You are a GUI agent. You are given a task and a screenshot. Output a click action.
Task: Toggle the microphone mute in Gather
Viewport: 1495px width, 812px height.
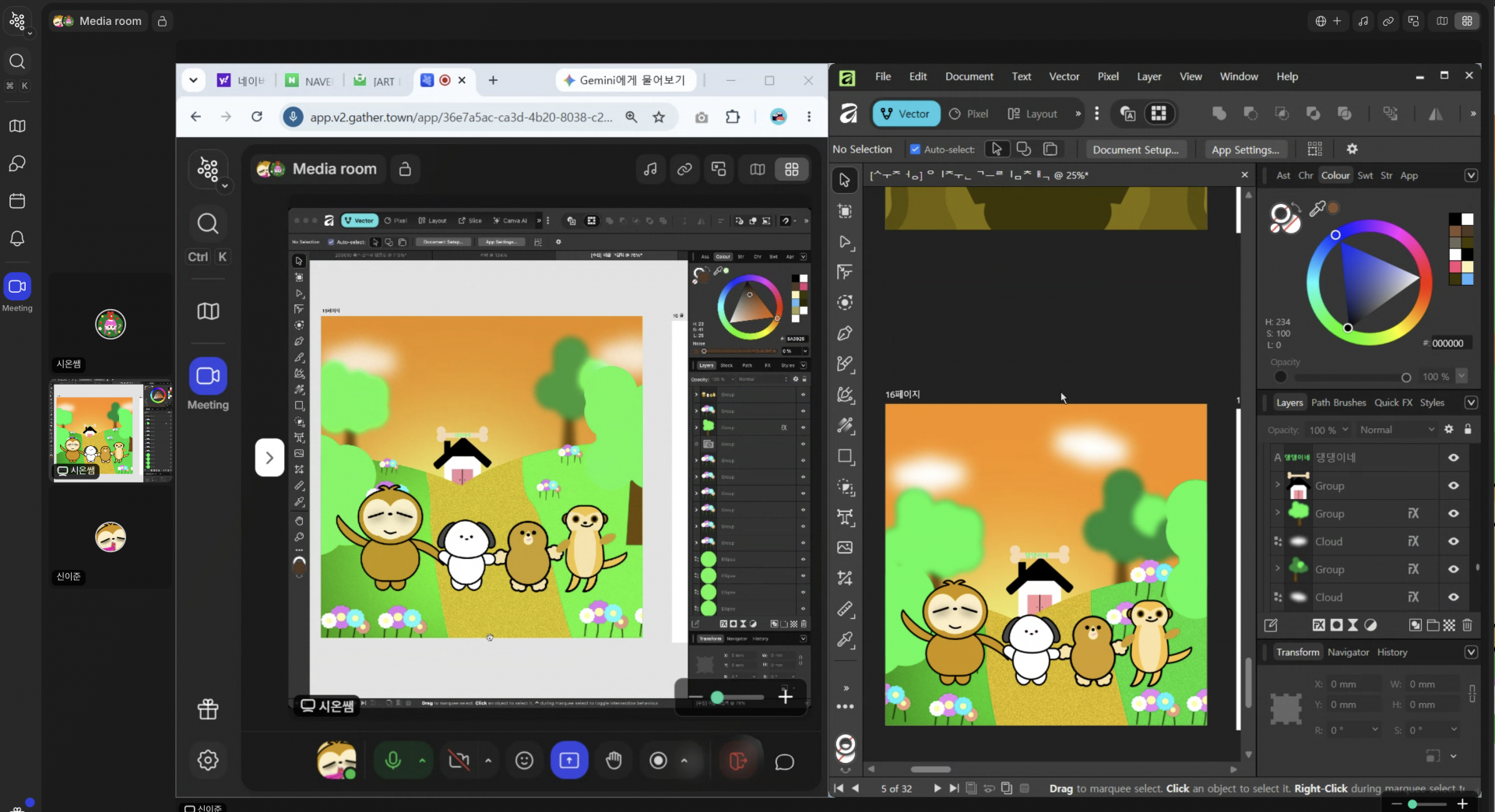click(393, 761)
